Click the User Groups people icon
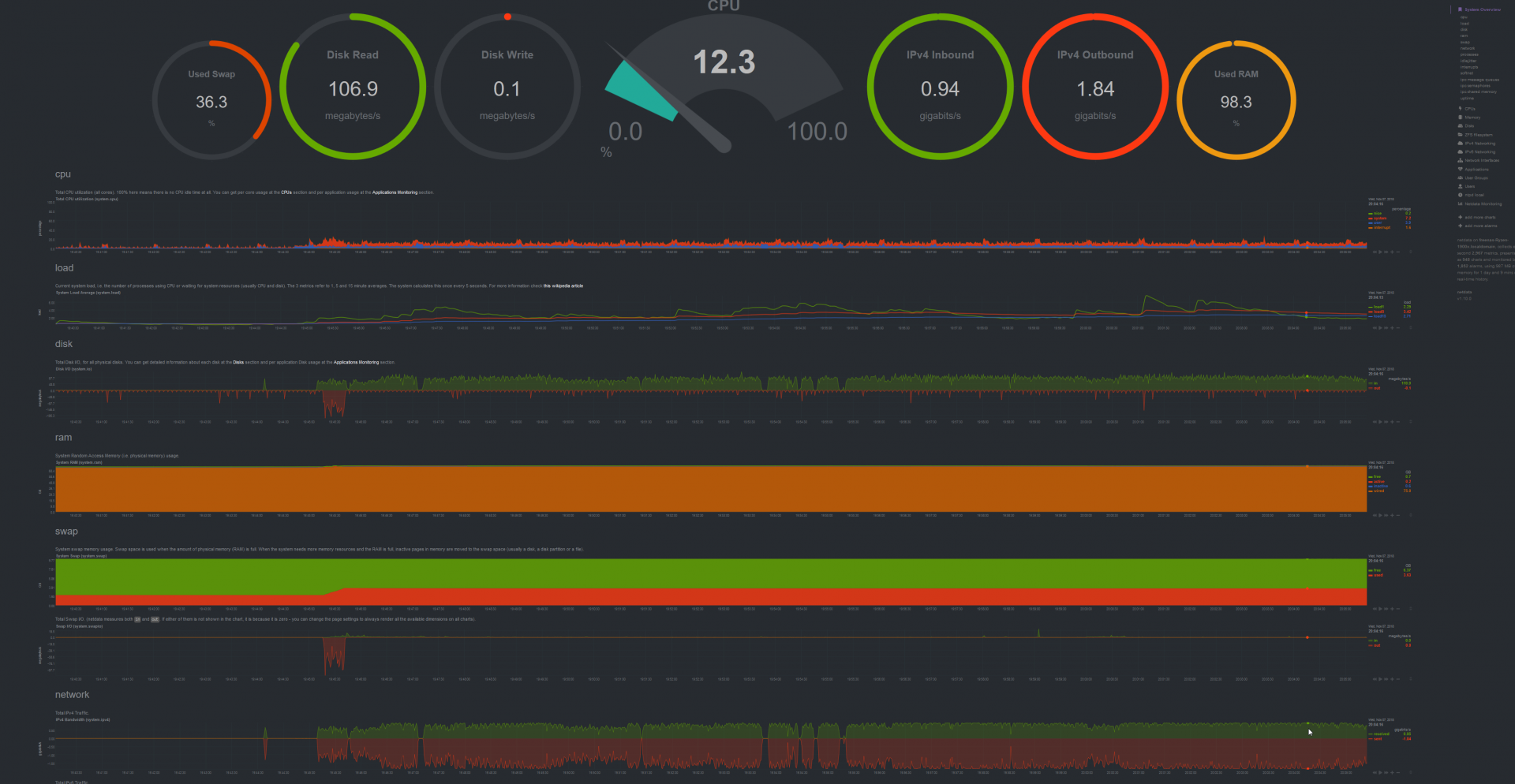 pyautogui.click(x=1461, y=177)
